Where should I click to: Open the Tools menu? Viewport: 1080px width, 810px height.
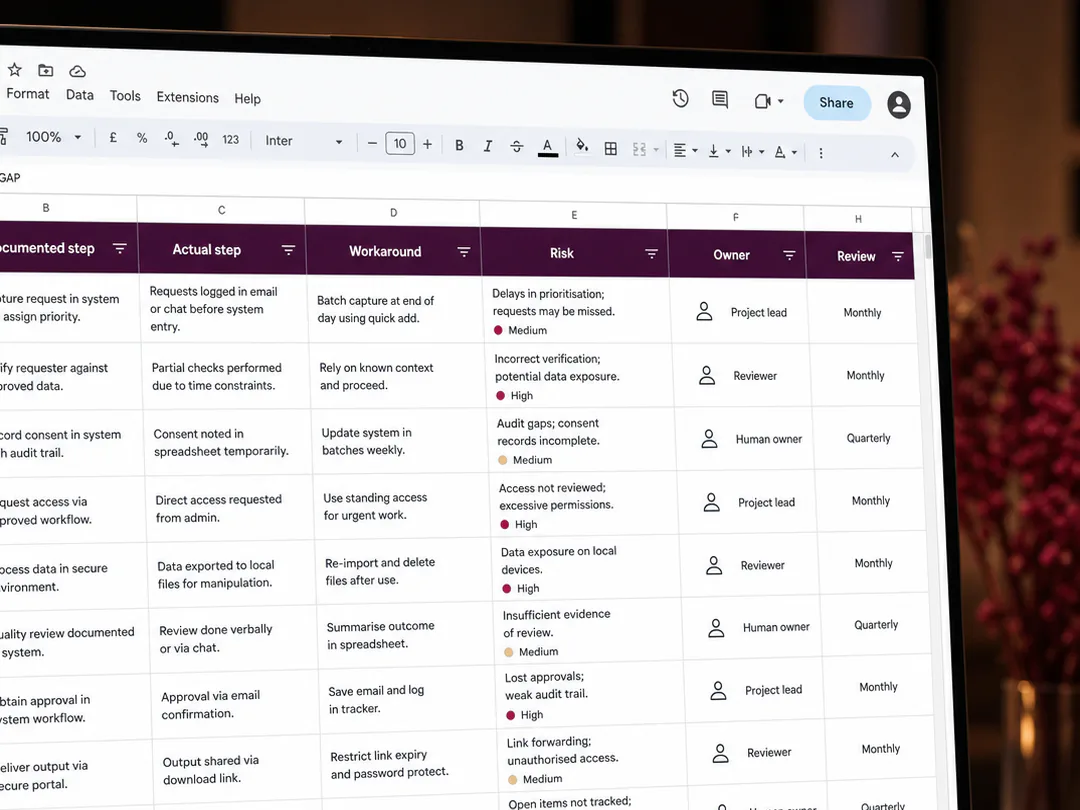tap(125, 96)
